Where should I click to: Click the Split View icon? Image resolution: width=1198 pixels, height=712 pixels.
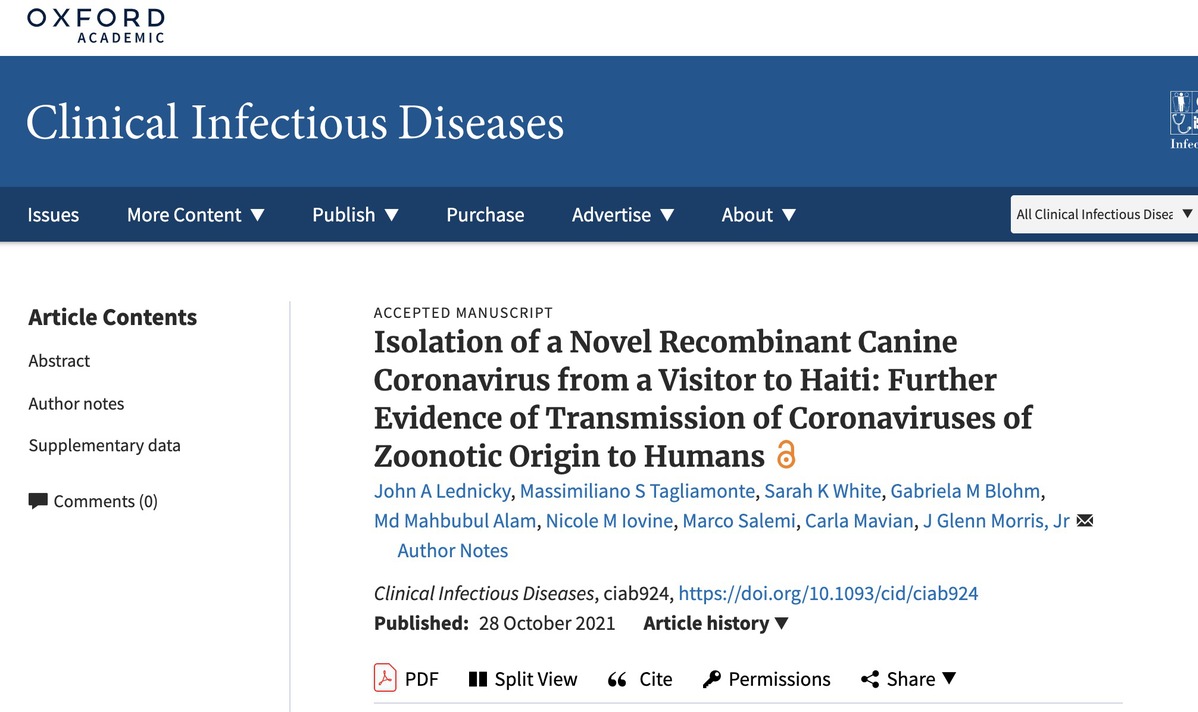point(477,679)
